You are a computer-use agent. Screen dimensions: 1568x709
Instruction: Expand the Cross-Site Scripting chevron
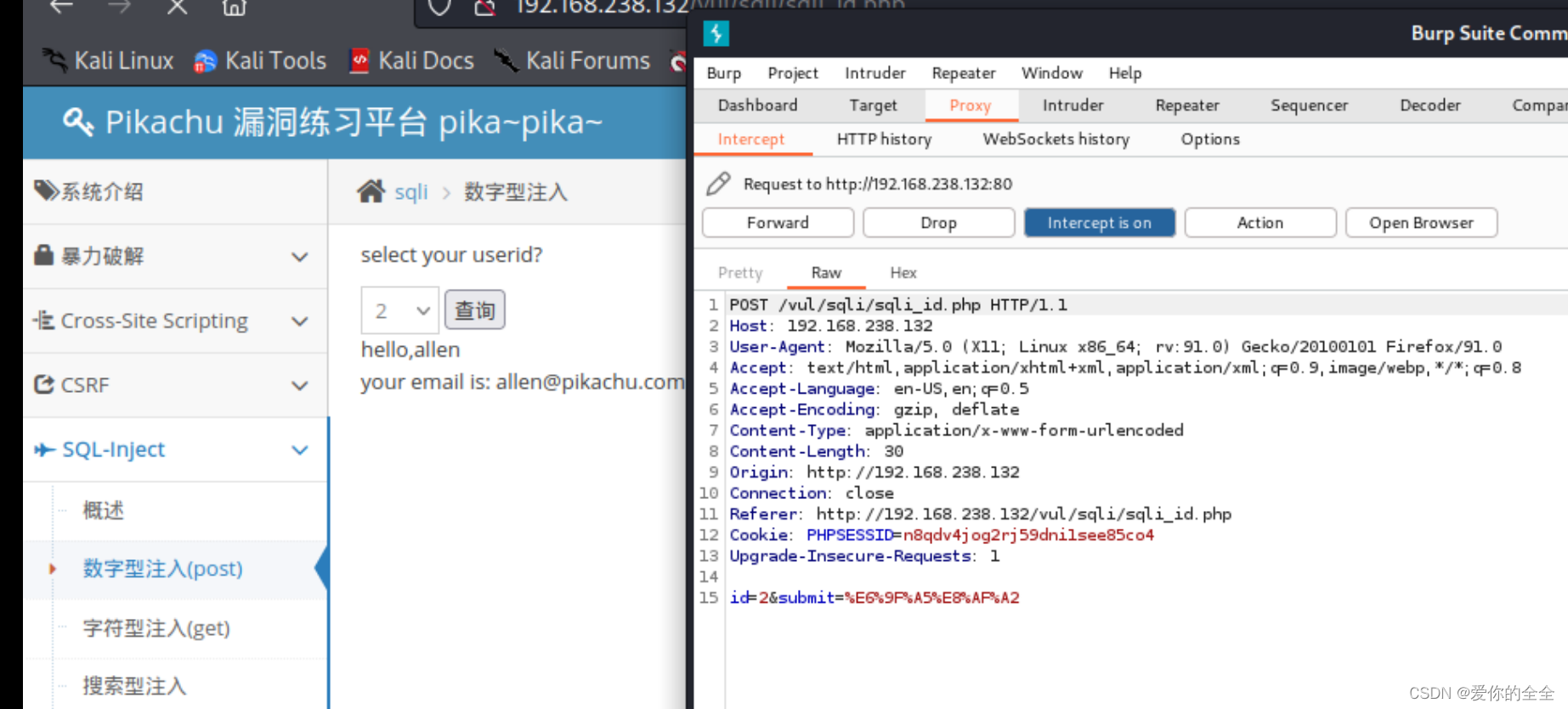click(x=299, y=321)
